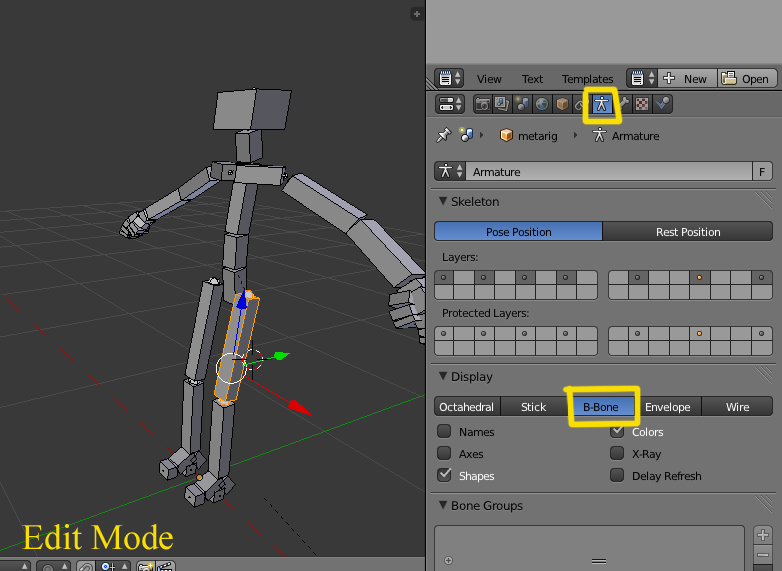Switch to Armature data properties tab
This screenshot has width=782, height=571.
602,104
